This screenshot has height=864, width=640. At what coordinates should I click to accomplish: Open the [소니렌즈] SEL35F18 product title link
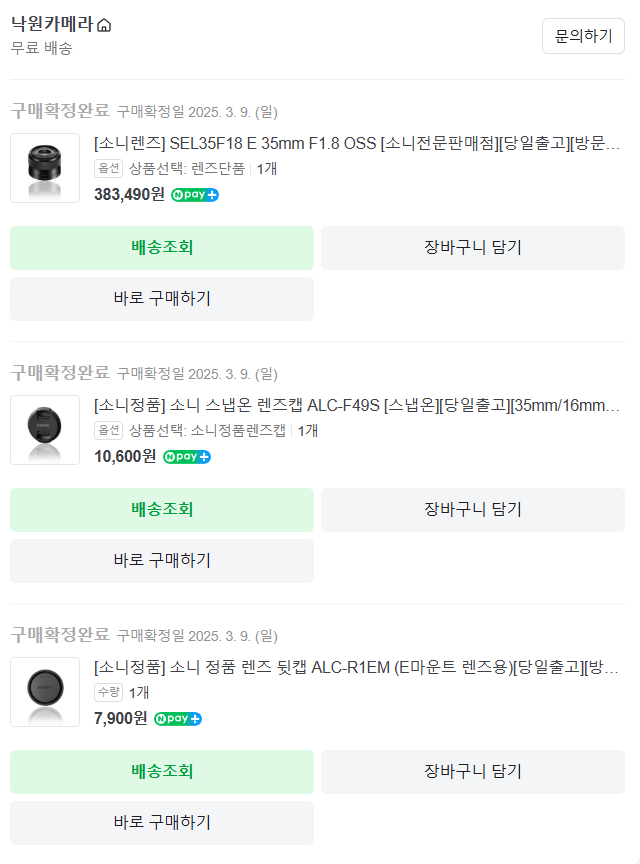pyautogui.click(x=357, y=144)
